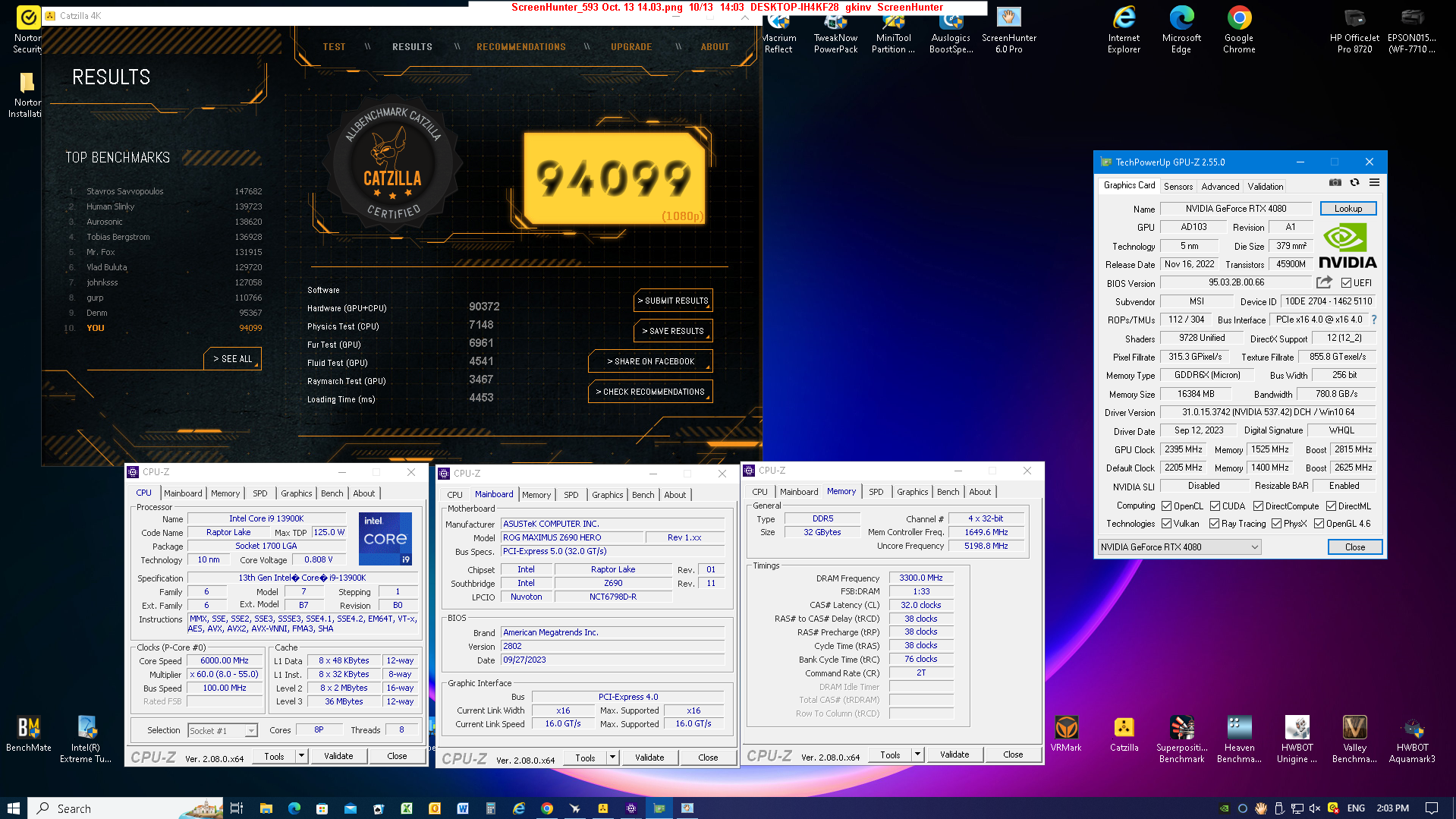Open the VRMark desktop shortcut
The image size is (1456, 819).
[1066, 734]
